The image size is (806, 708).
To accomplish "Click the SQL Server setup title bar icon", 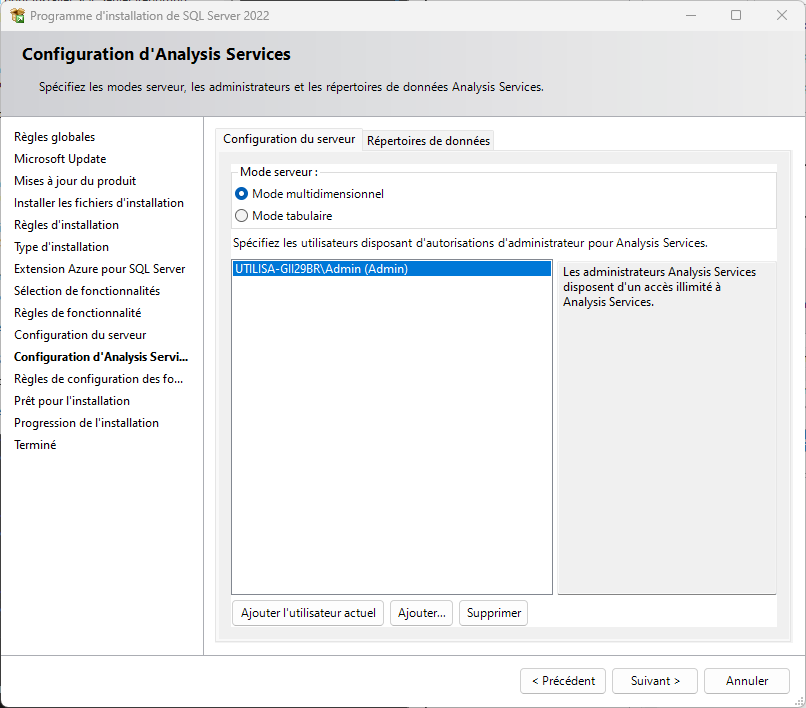I will tap(17, 16).
